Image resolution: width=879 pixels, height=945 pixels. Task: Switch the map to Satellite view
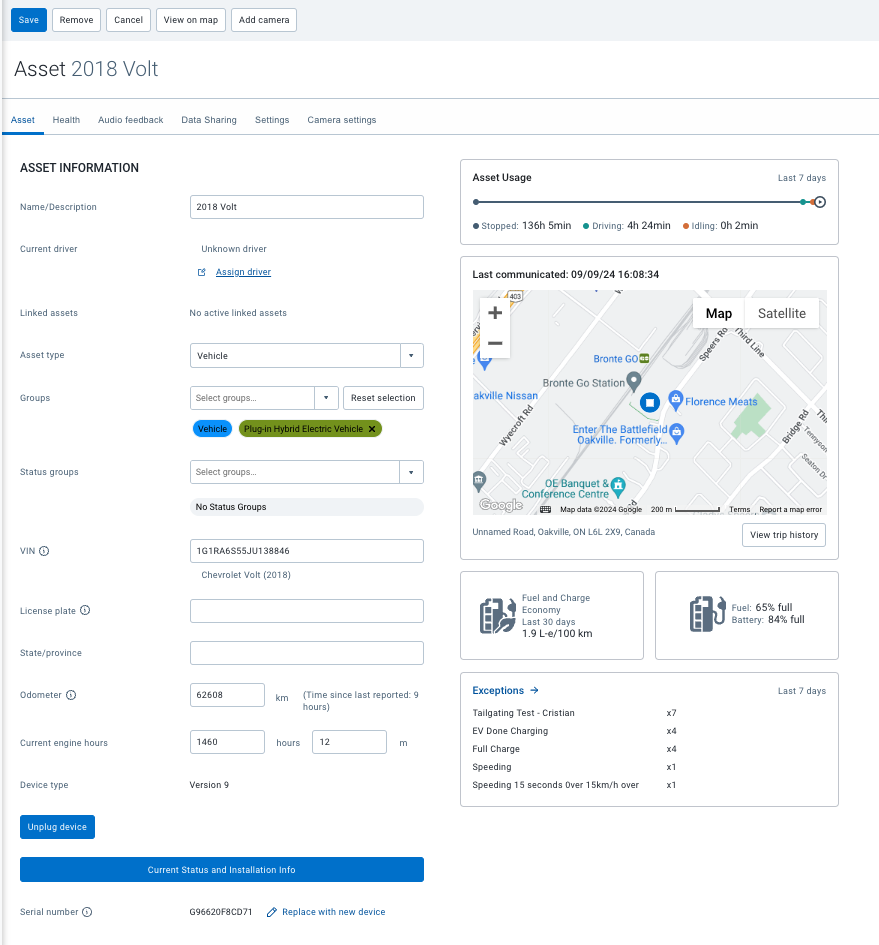[782, 313]
